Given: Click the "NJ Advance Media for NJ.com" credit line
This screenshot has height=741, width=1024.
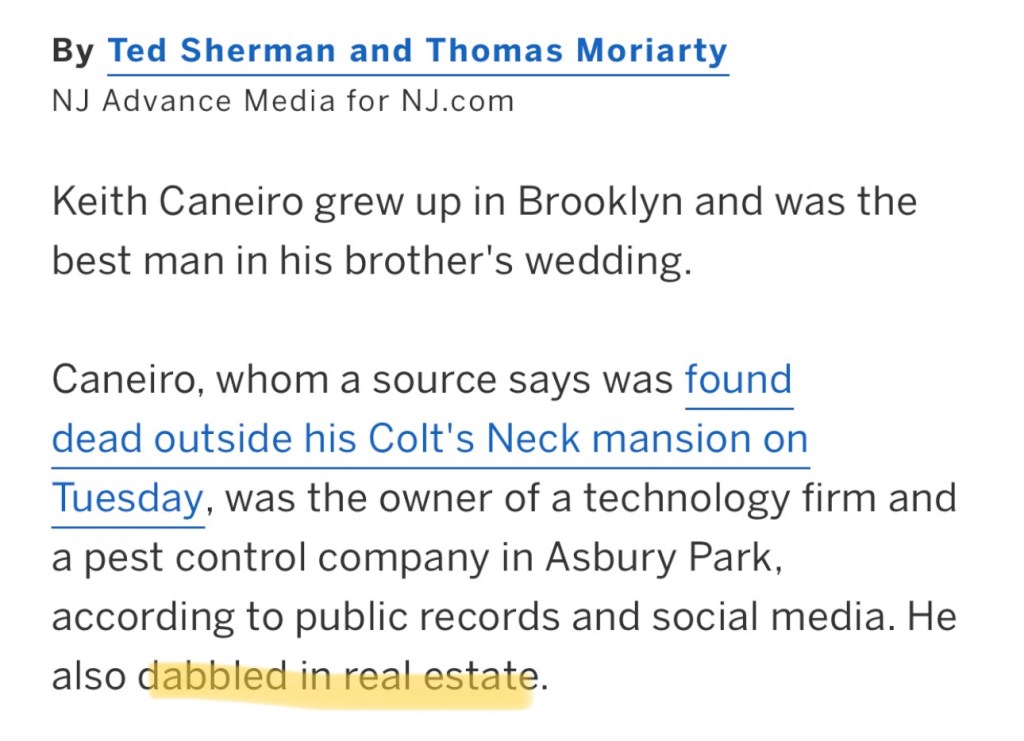Looking at the screenshot, I should pyautogui.click(x=283, y=101).
